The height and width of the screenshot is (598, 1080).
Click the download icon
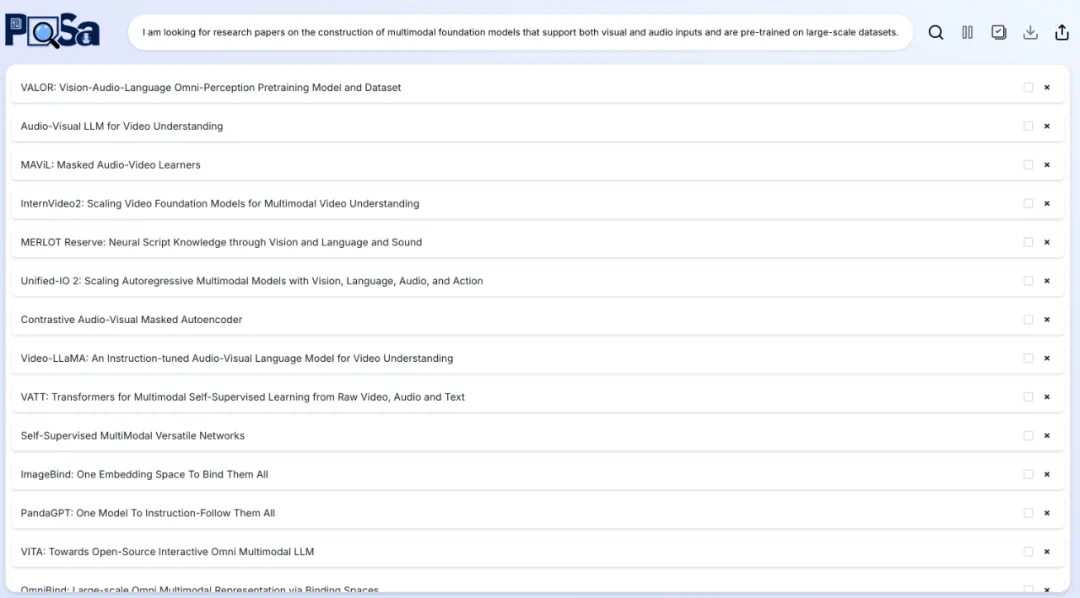tap(1030, 32)
